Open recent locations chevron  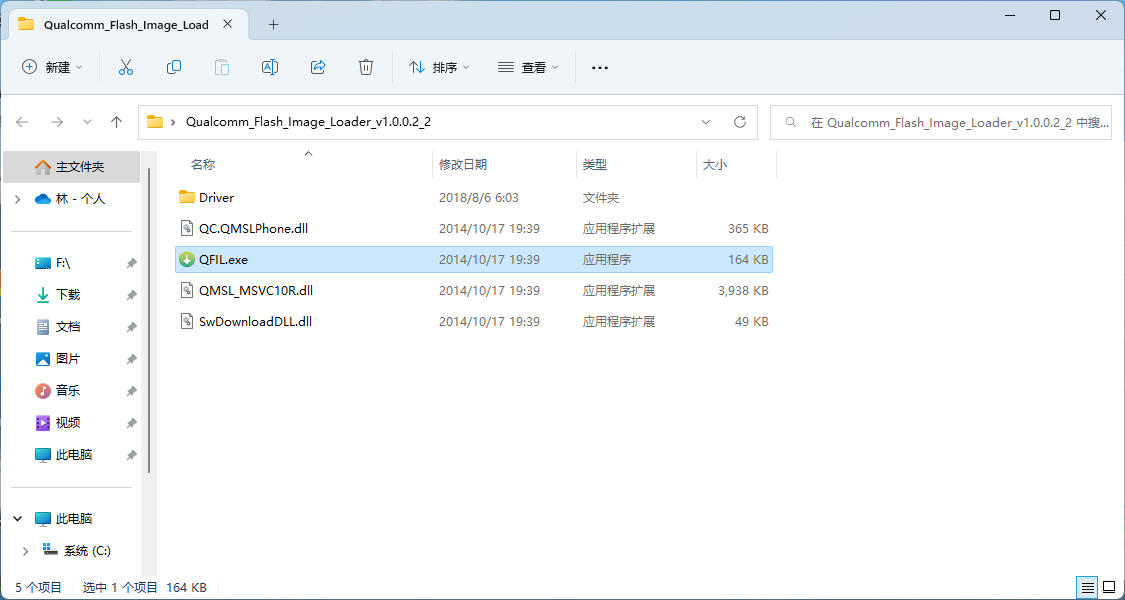point(88,122)
